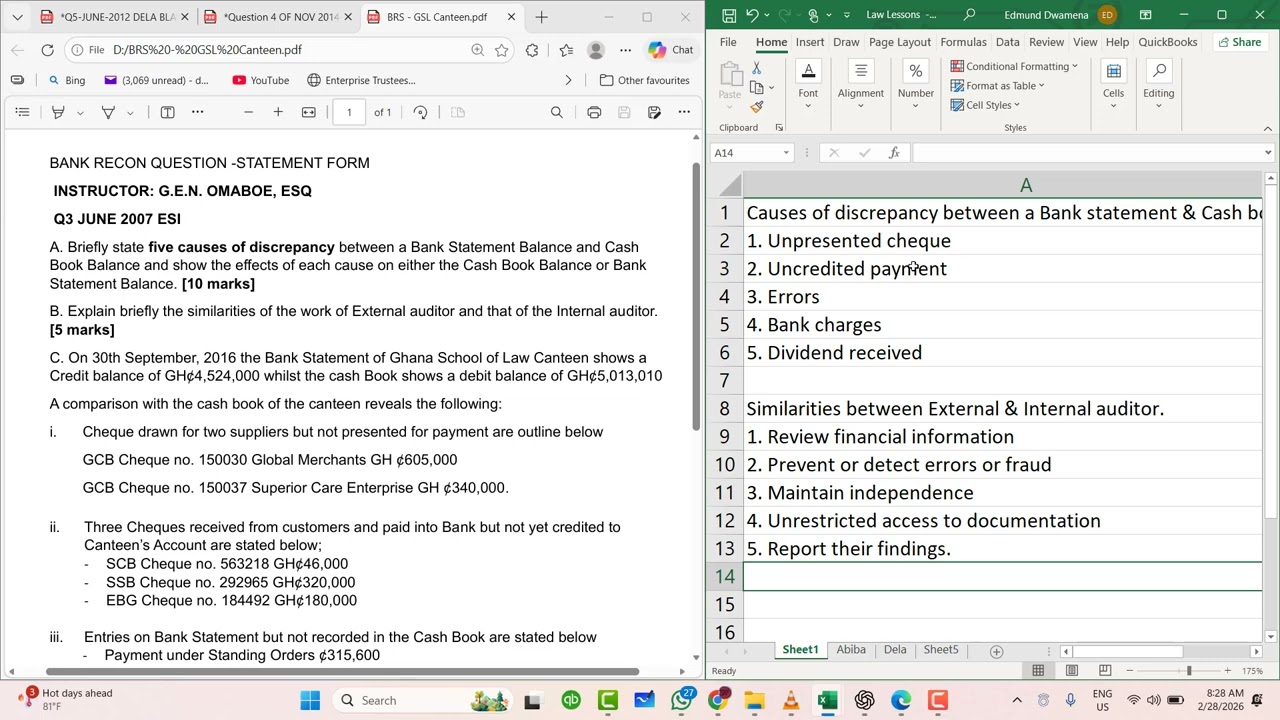Switch to the Abiba sheet tab
The width and height of the screenshot is (1280, 720).
851,650
